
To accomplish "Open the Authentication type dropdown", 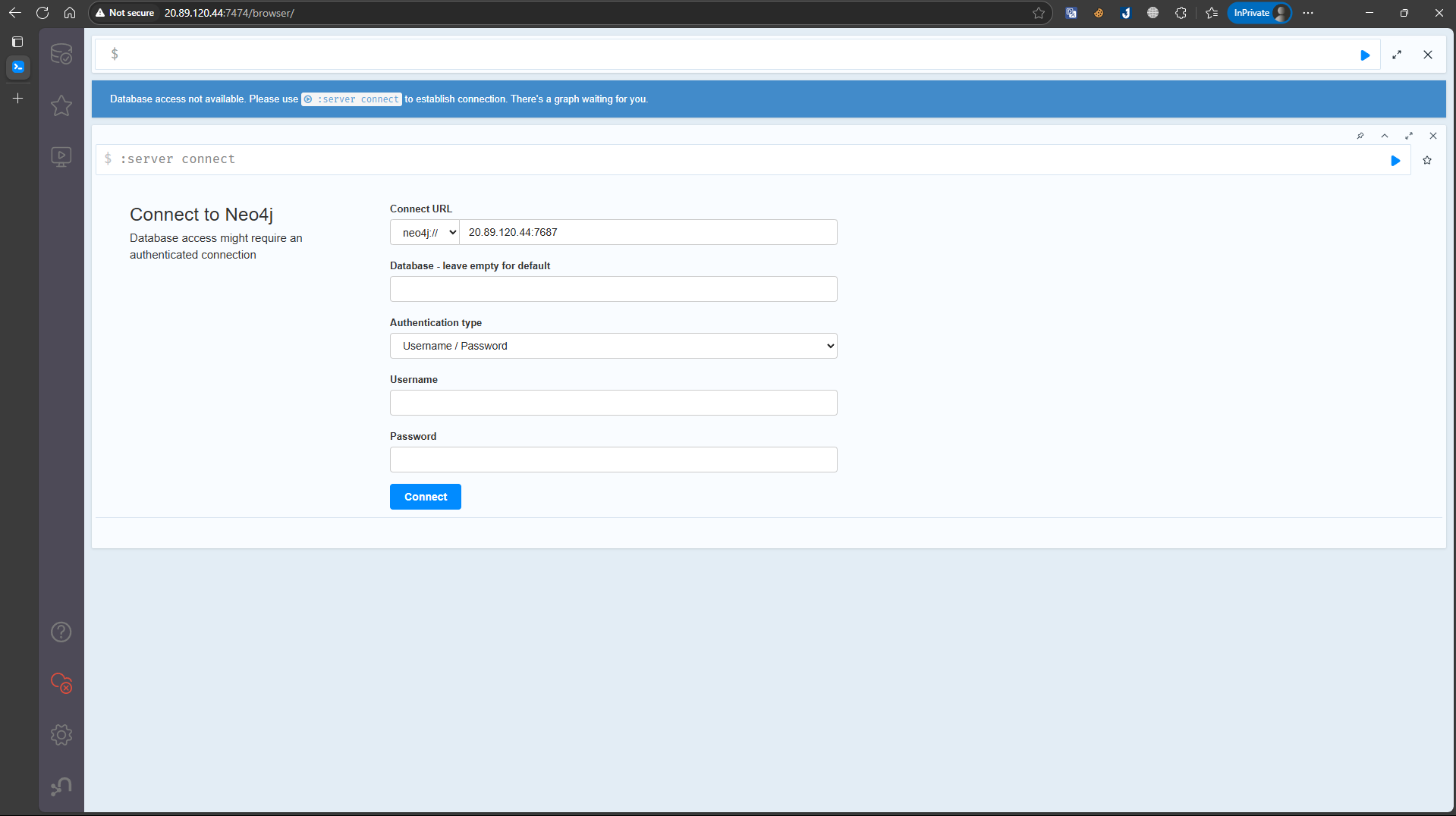I will click(x=614, y=346).
